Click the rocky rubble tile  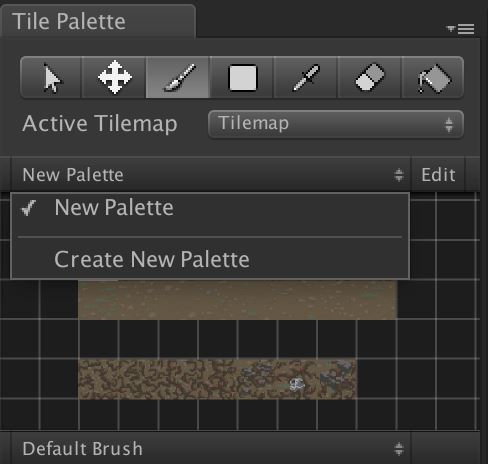point(337,379)
